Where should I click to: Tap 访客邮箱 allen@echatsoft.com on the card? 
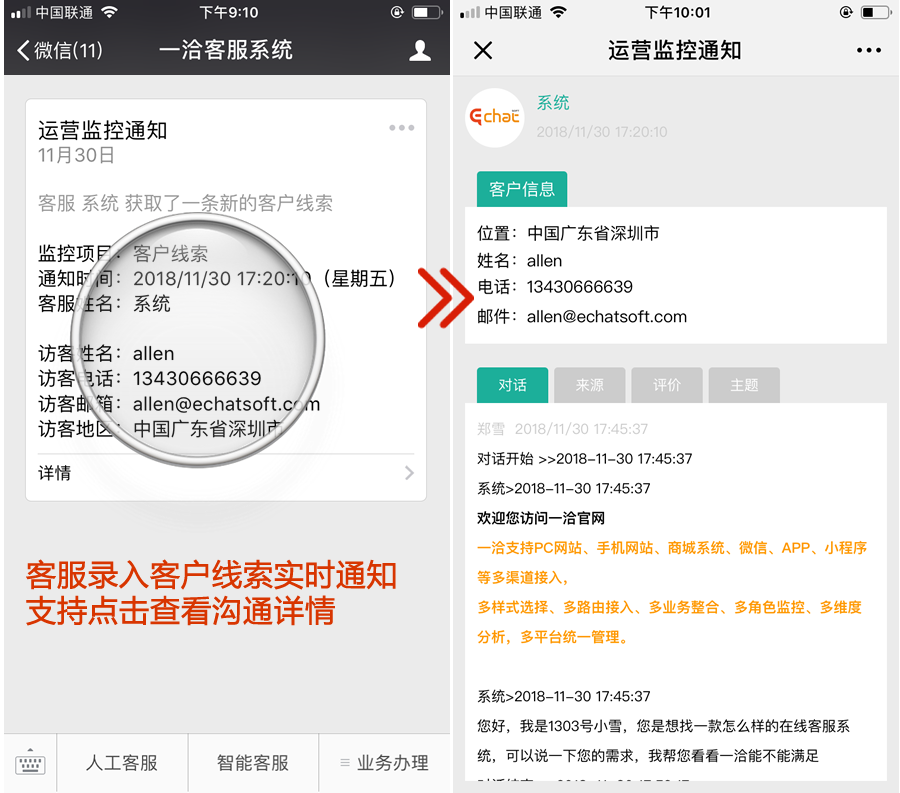[x=179, y=404]
